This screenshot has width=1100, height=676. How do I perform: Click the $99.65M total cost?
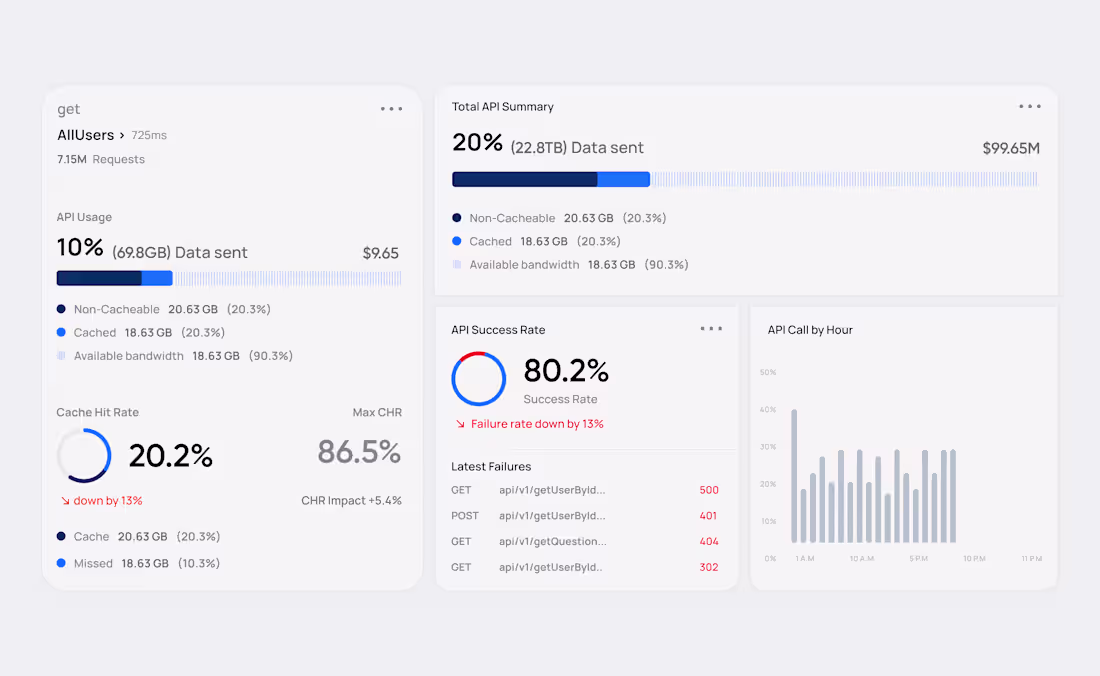(1011, 149)
